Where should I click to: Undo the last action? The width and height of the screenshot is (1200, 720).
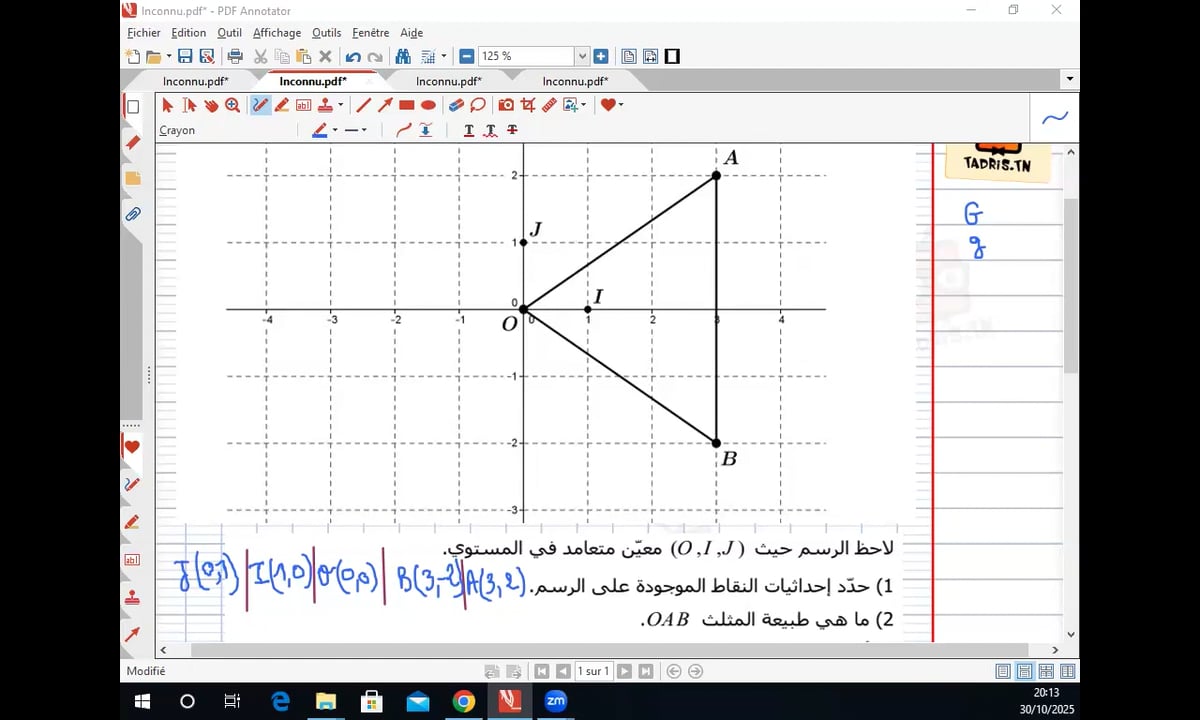[353, 57]
